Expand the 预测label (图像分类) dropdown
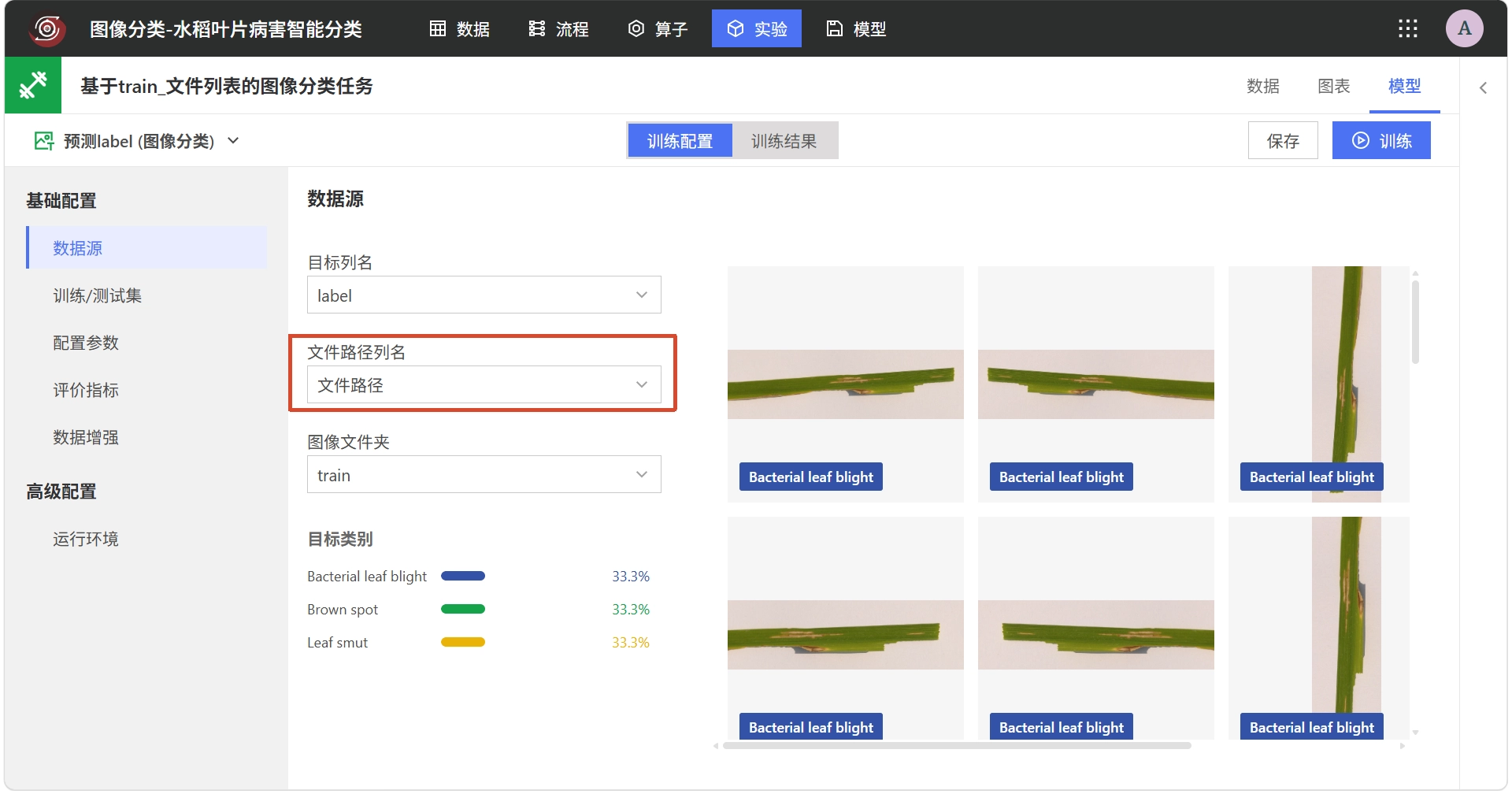 pyautogui.click(x=233, y=141)
